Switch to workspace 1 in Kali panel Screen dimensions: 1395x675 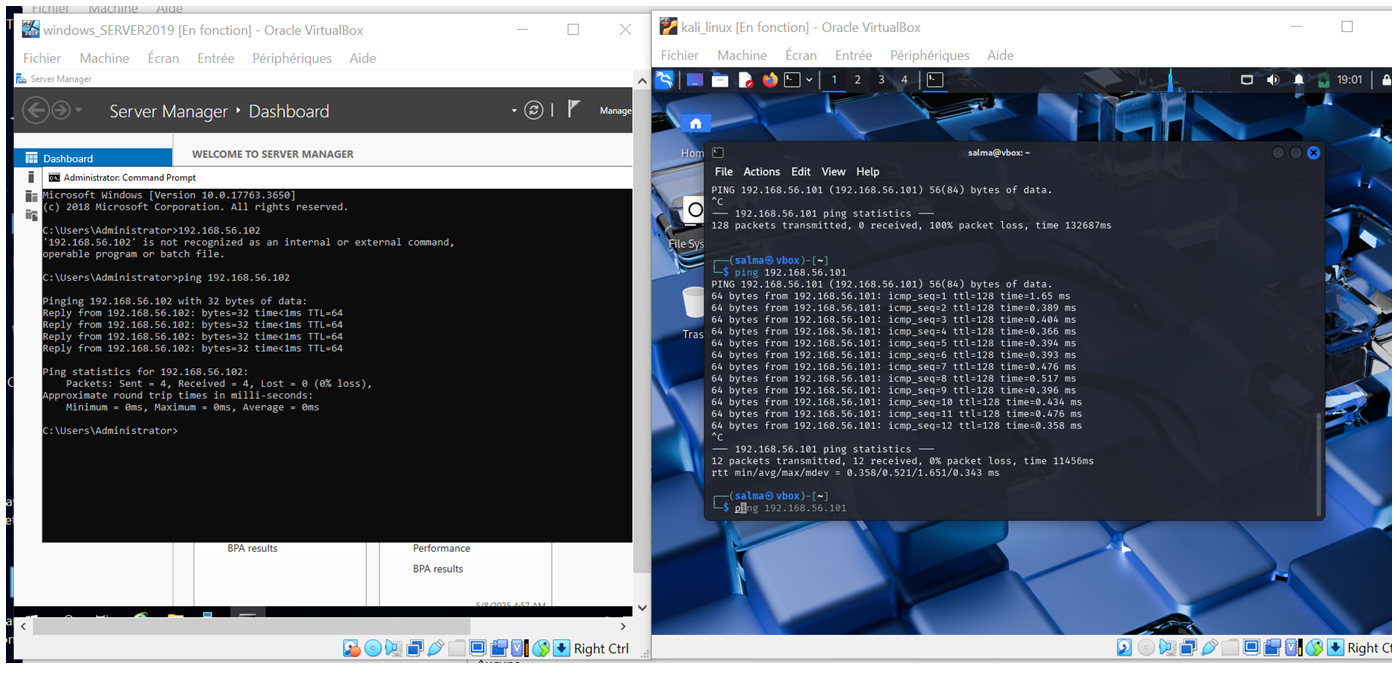point(833,80)
